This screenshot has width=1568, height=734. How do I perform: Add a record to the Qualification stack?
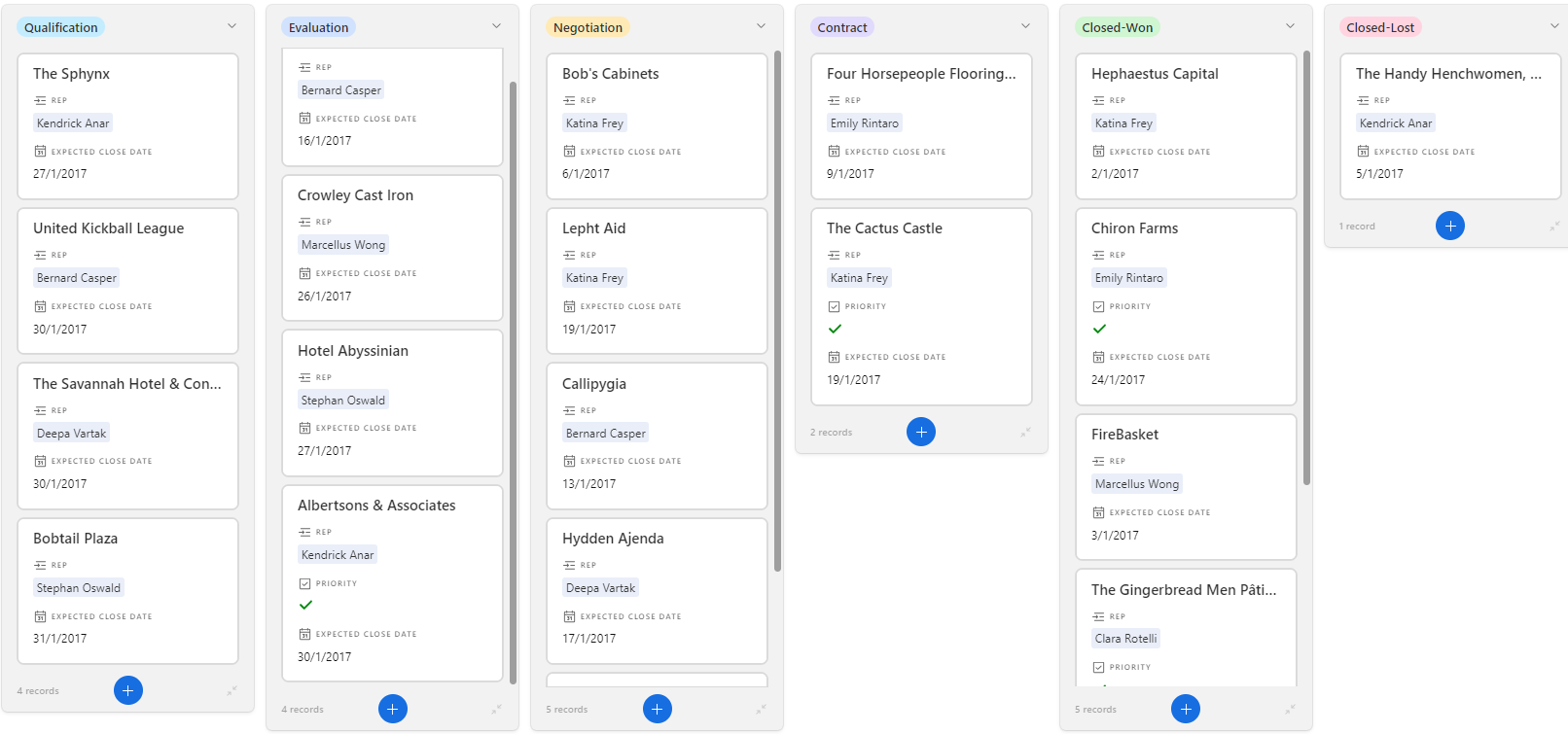point(128,690)
